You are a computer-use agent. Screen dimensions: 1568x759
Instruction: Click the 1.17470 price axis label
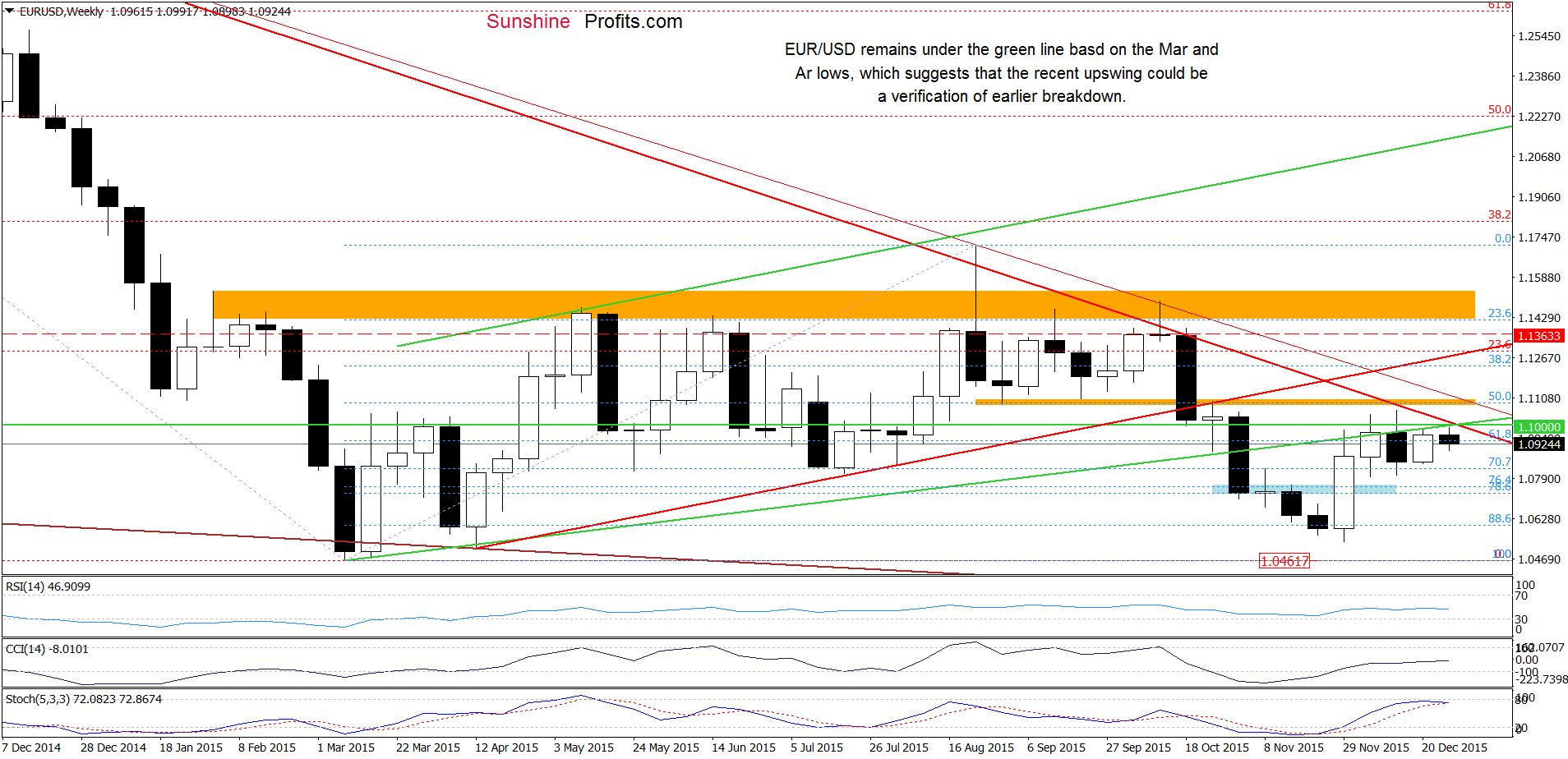[1539, 237]
